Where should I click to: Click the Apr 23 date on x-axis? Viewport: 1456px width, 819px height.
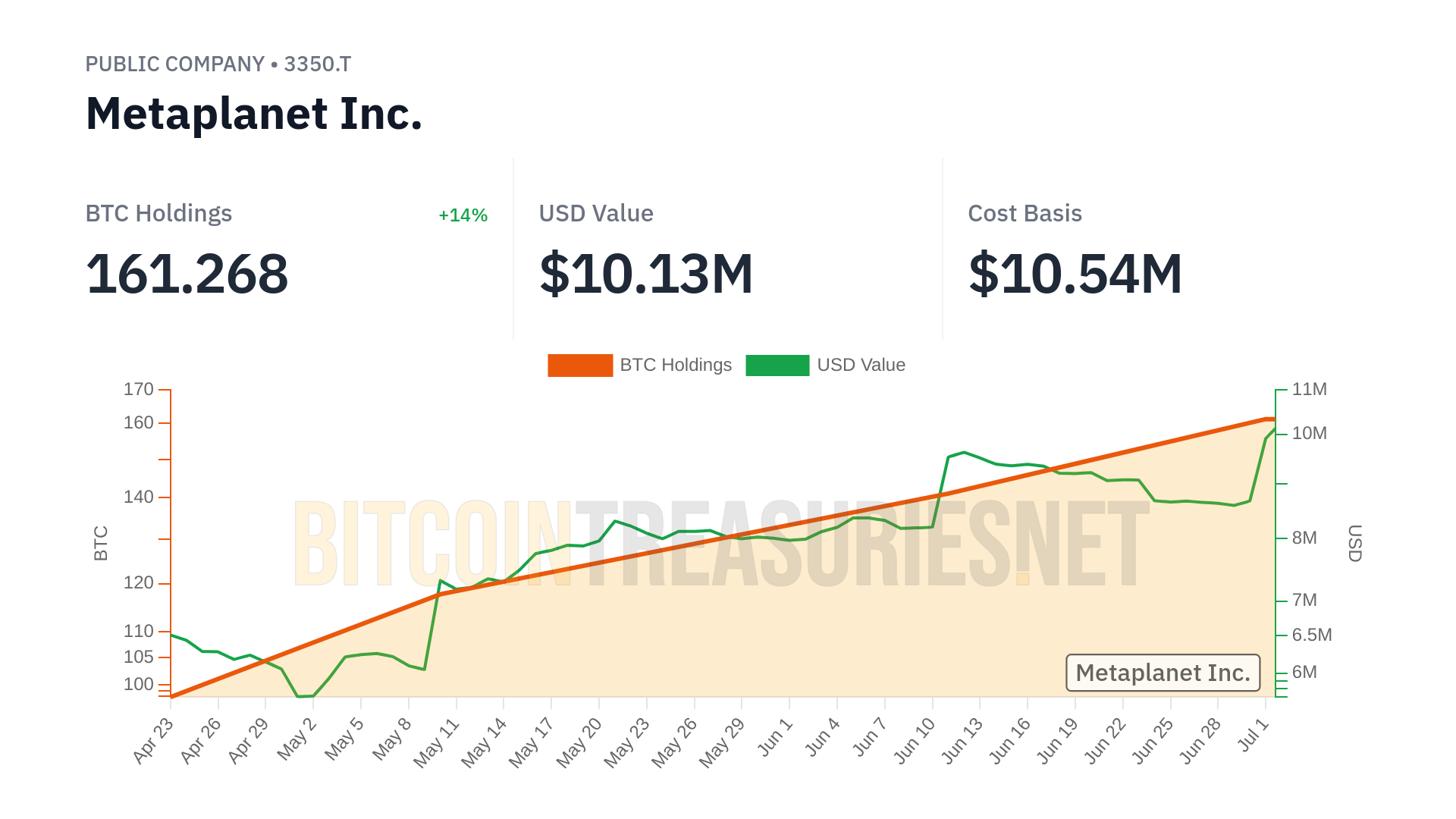tap(154, 741)
